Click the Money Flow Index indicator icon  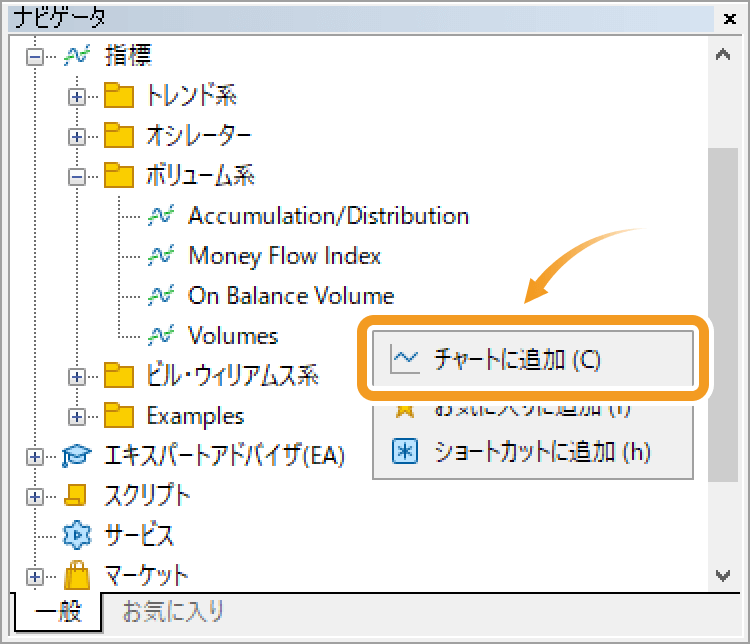pyautogui.click(x=161, y=255)
